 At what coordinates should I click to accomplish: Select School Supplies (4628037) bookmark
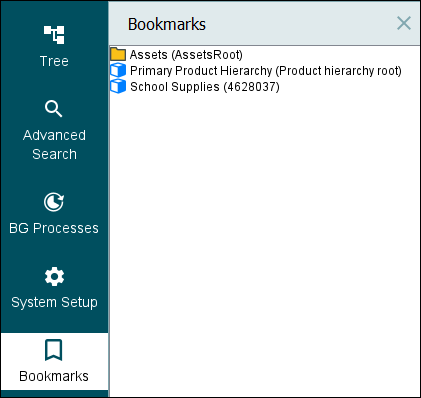click(205, 87)
